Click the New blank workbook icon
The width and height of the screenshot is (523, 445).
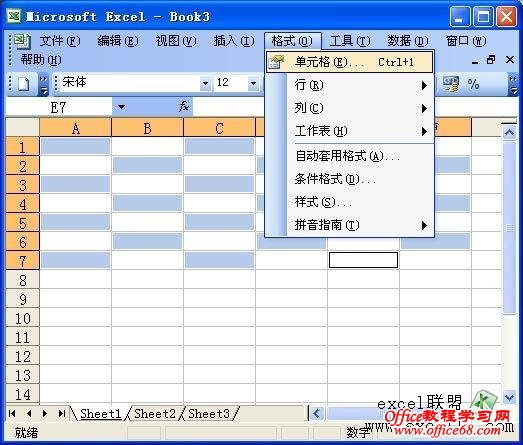24,83
